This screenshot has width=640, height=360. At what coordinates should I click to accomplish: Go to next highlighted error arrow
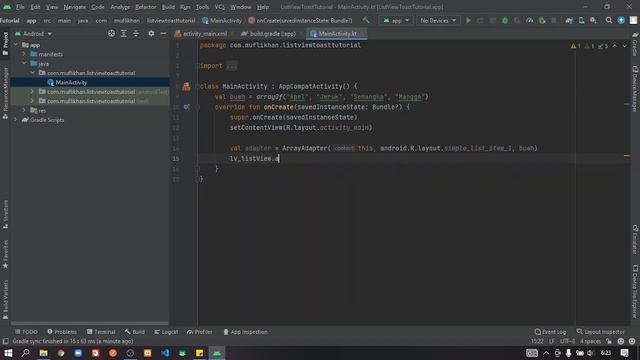(x=624, y=46)
